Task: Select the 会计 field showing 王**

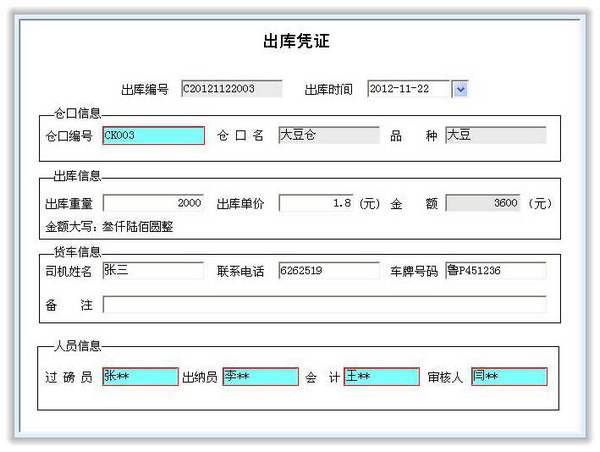Action: 382,377
